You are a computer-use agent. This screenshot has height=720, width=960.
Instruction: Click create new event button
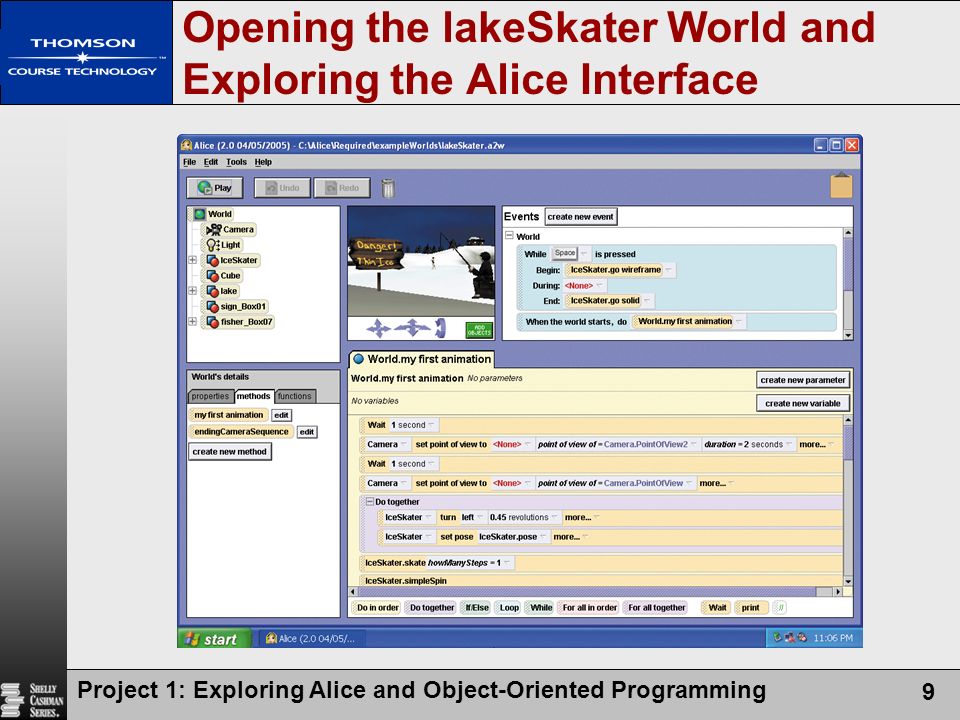[x=580, y=217]
